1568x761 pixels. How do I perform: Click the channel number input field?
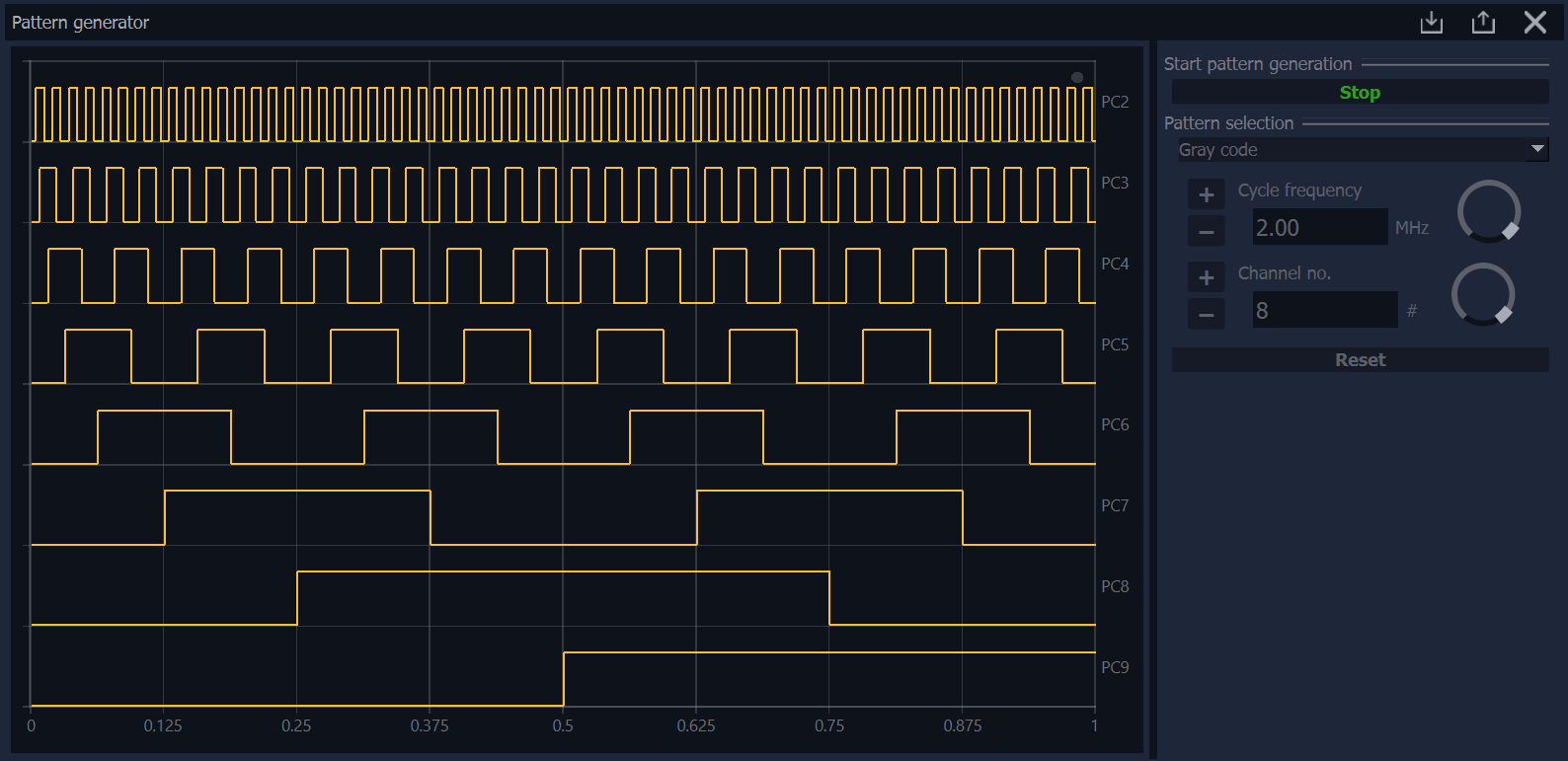1323,311
